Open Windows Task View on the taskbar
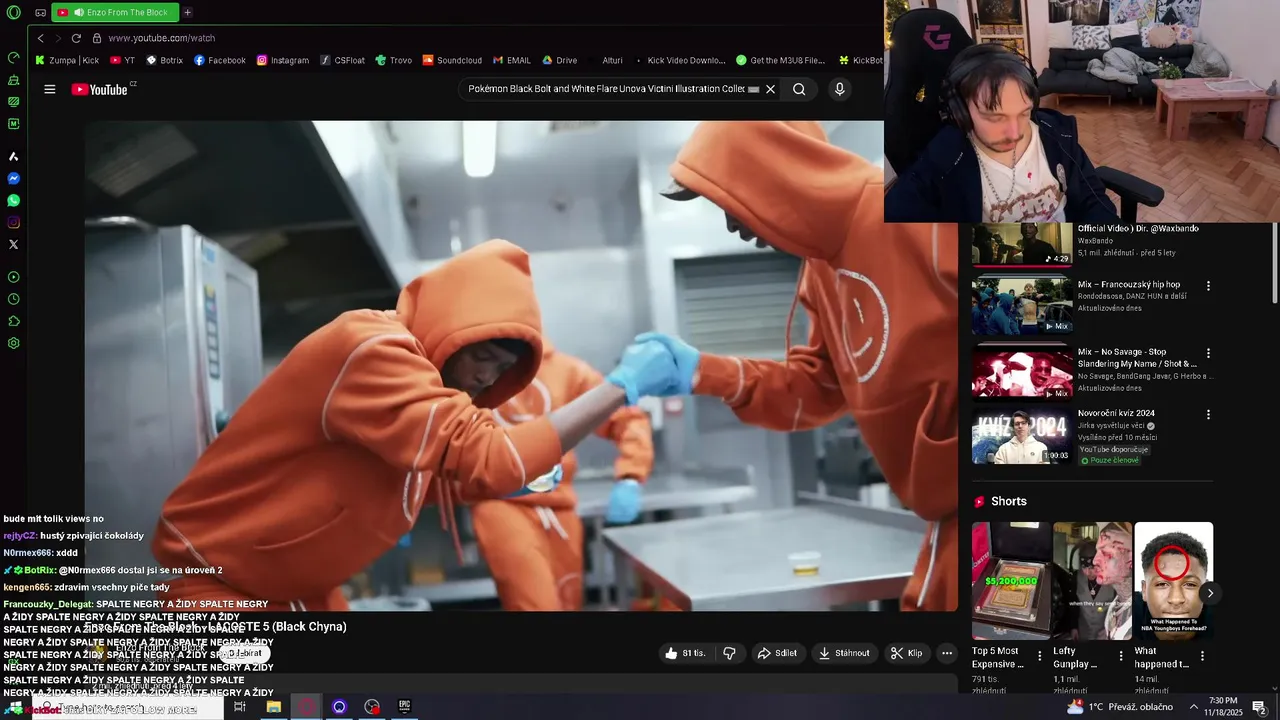 (x=240, y=707)
